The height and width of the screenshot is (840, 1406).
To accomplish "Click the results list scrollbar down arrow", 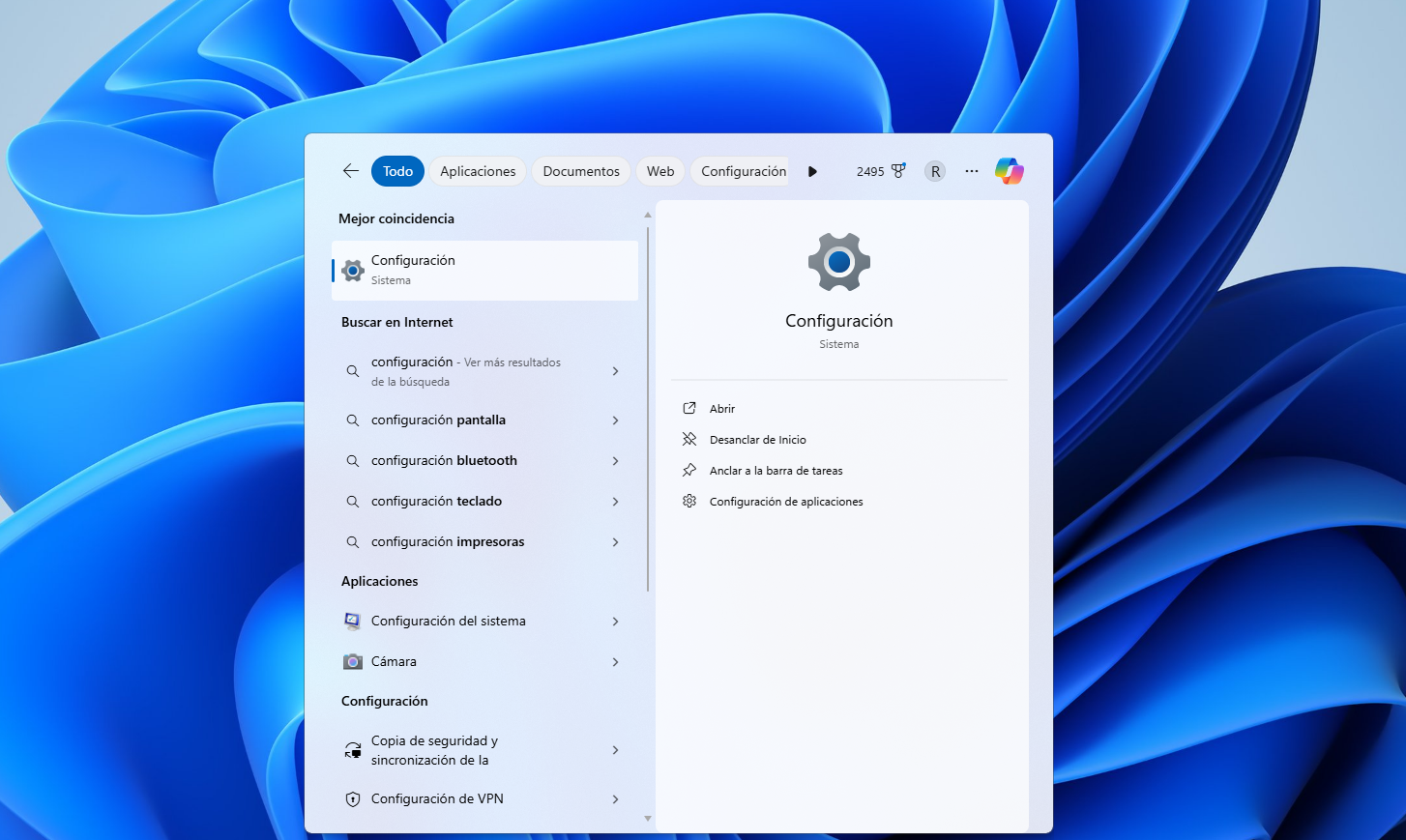I will click(x=648, y=819).
